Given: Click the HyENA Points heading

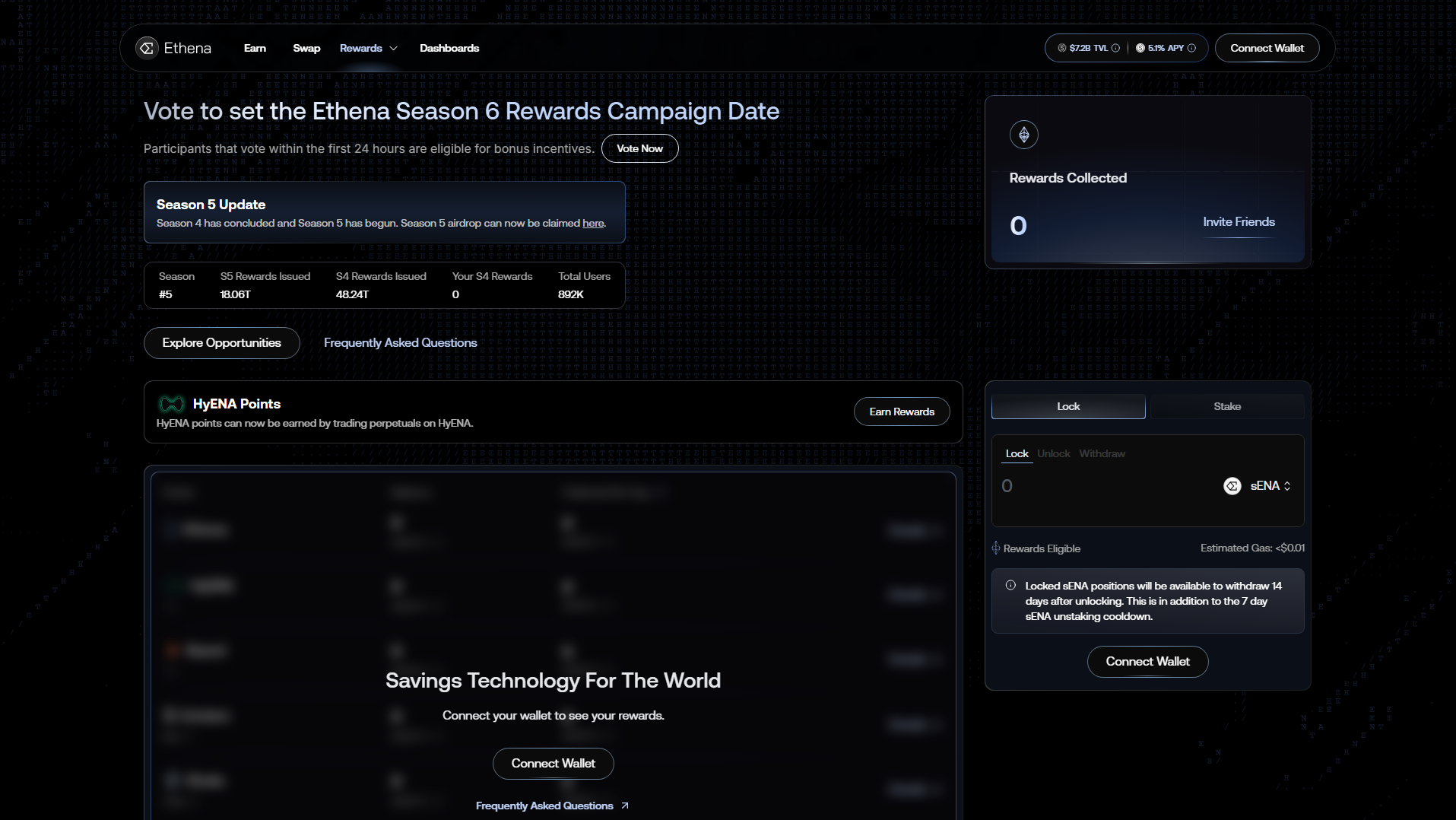Looking at the screenshot, I should [236, 404].
